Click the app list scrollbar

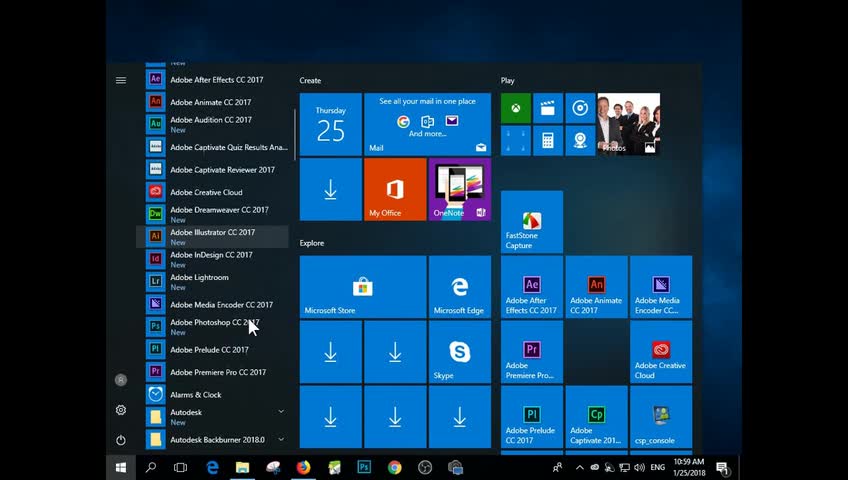click(x=295, y=135)
